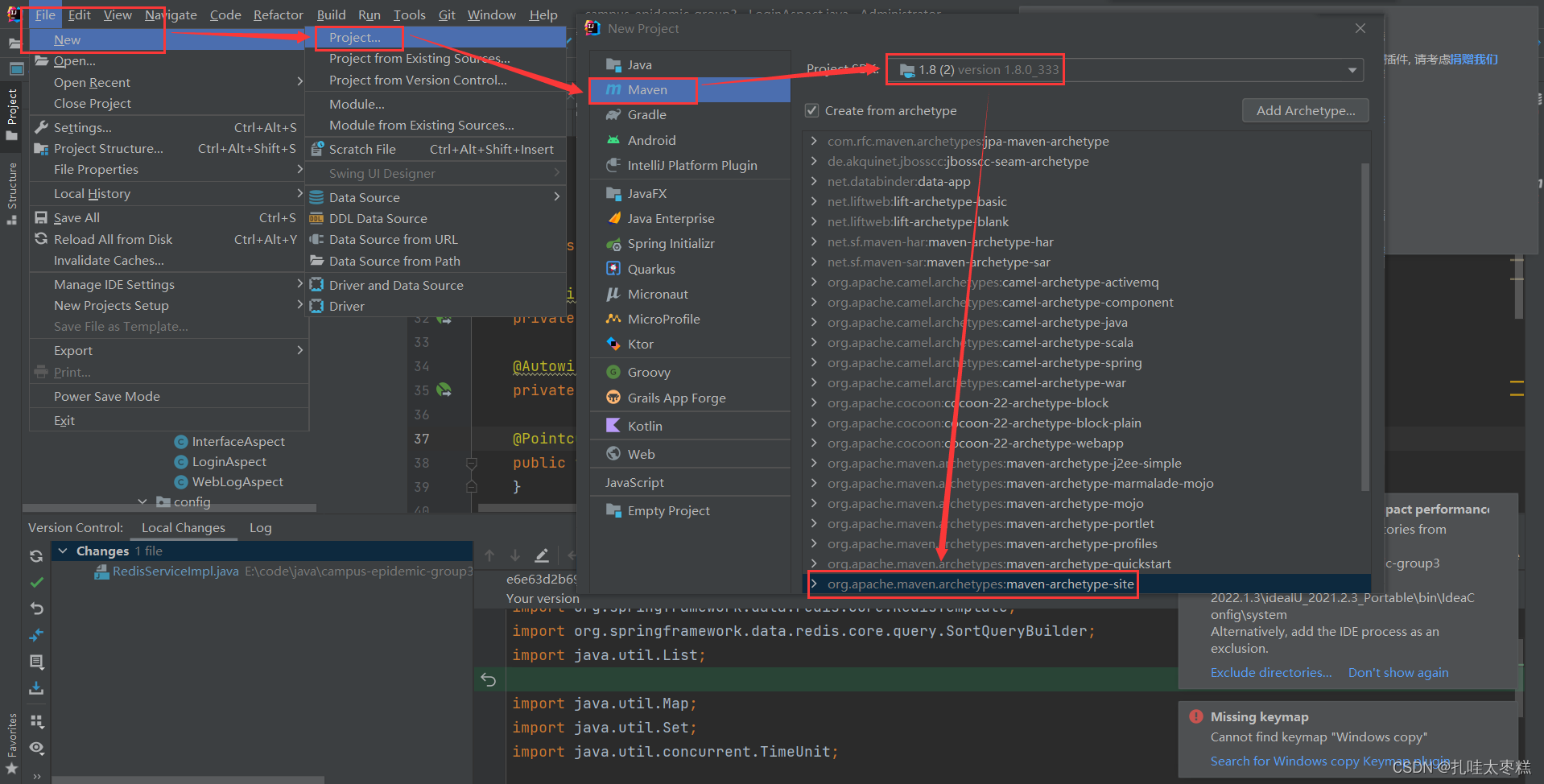Click the green Commit checkmark icon
The image size is (1544, 784).
(x=36, y=582)
